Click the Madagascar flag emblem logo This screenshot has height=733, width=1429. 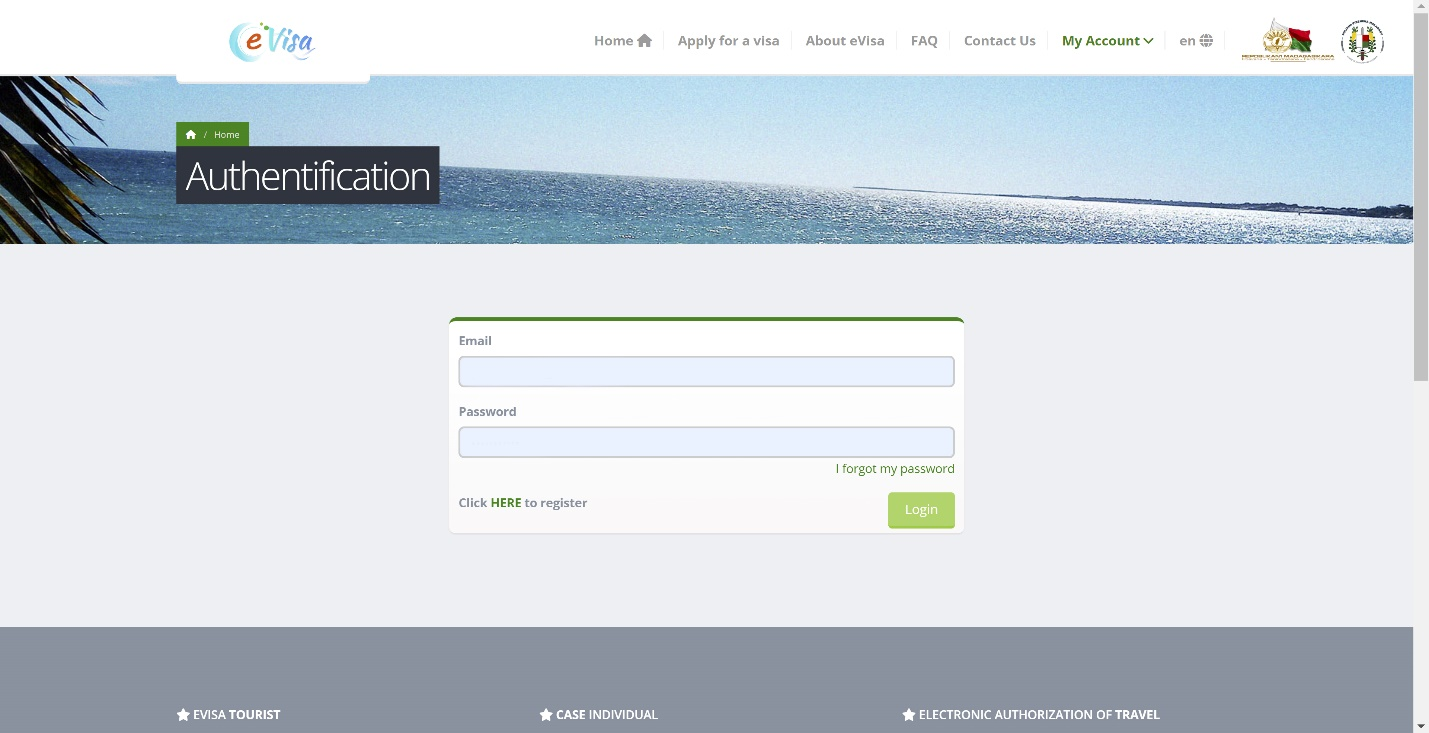[x=1287, y=41]
